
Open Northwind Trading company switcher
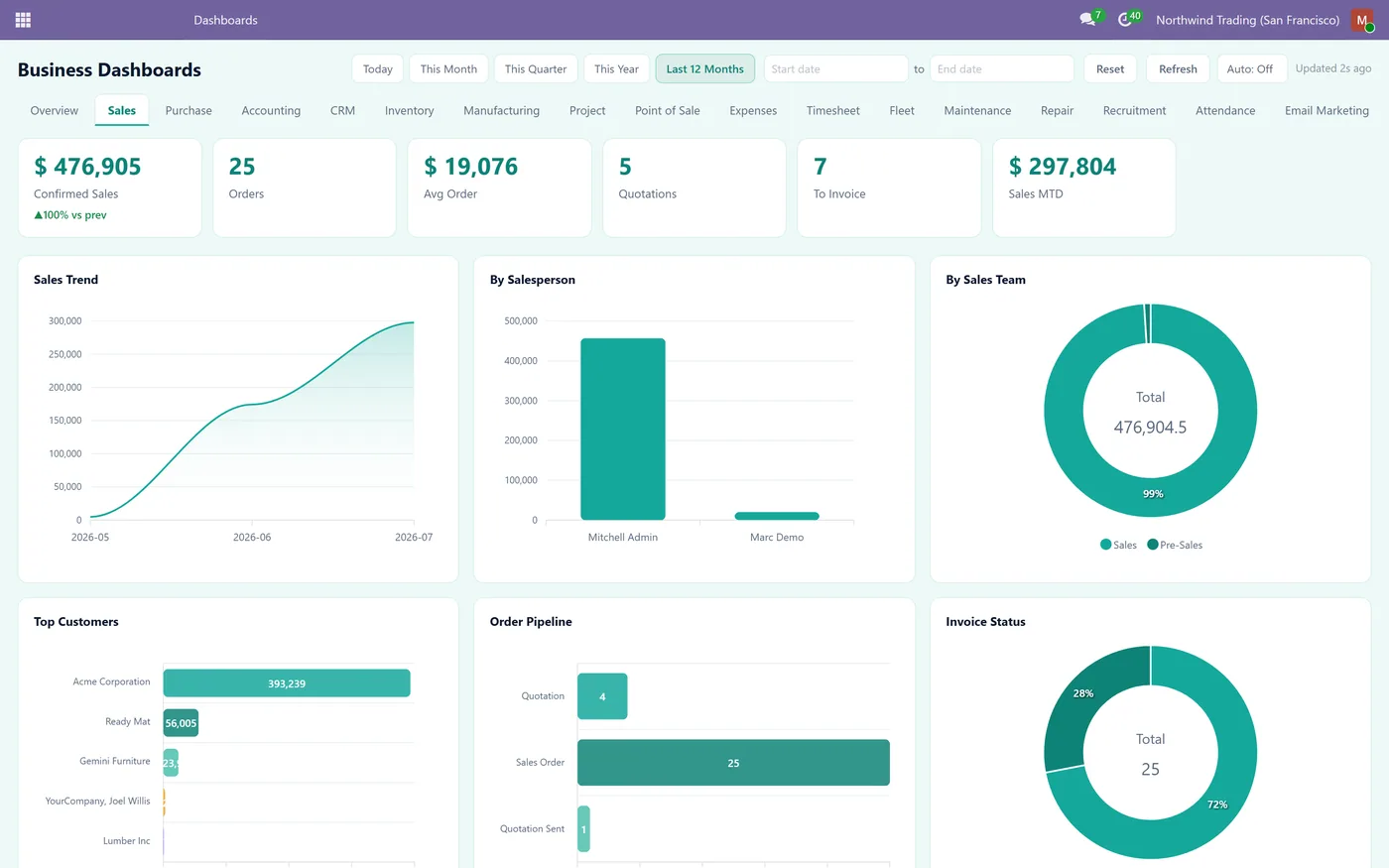[x=1247, y=20]
